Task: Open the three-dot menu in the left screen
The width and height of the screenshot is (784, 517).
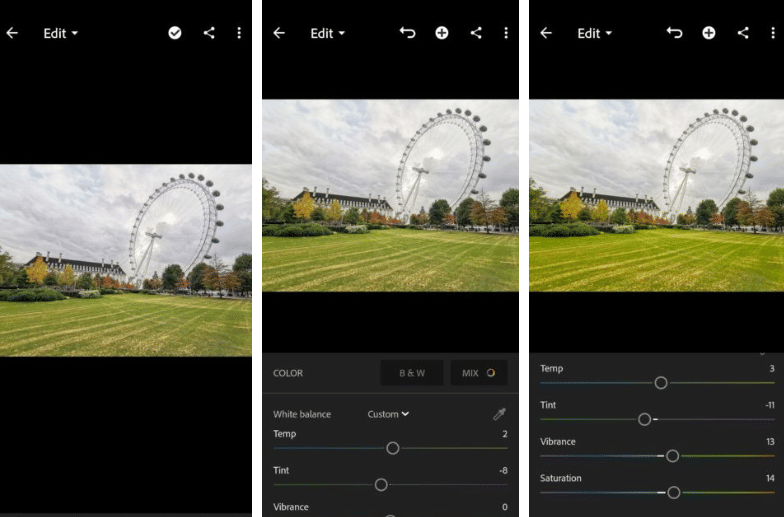Action: (x=239, y=33)
